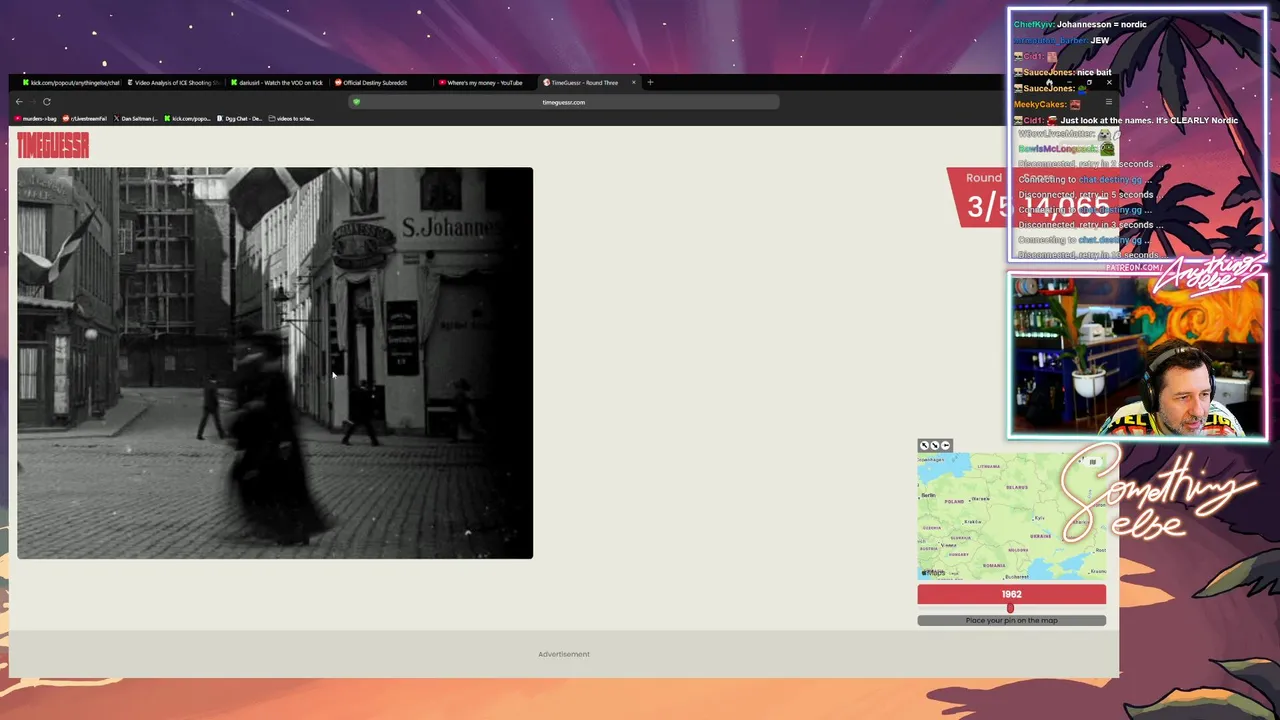Click Berlin on the map
The image size is (1280, 720).
pyautogui.click(x=928, y=495)
